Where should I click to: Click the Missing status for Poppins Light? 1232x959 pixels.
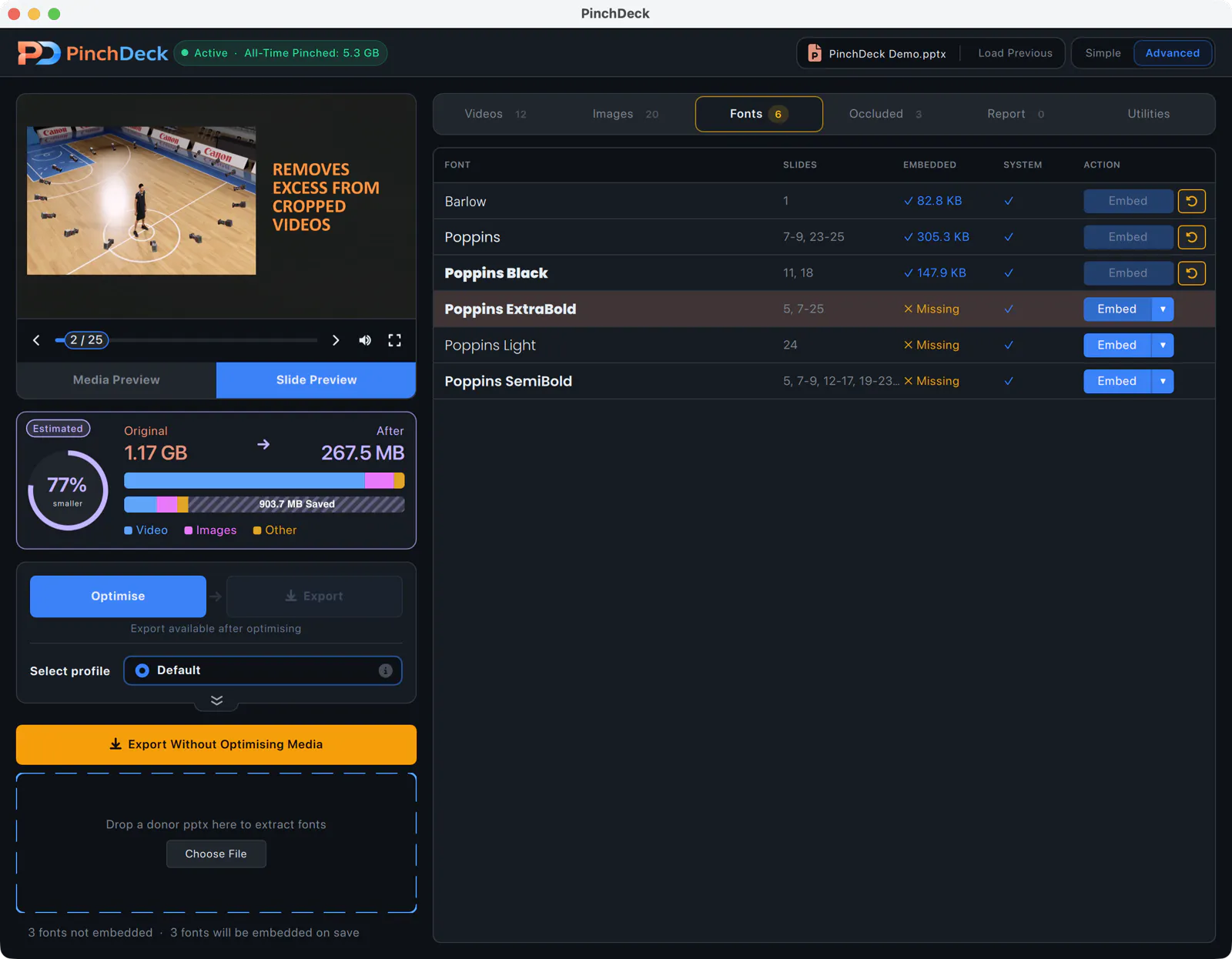[x=932, y=346]
